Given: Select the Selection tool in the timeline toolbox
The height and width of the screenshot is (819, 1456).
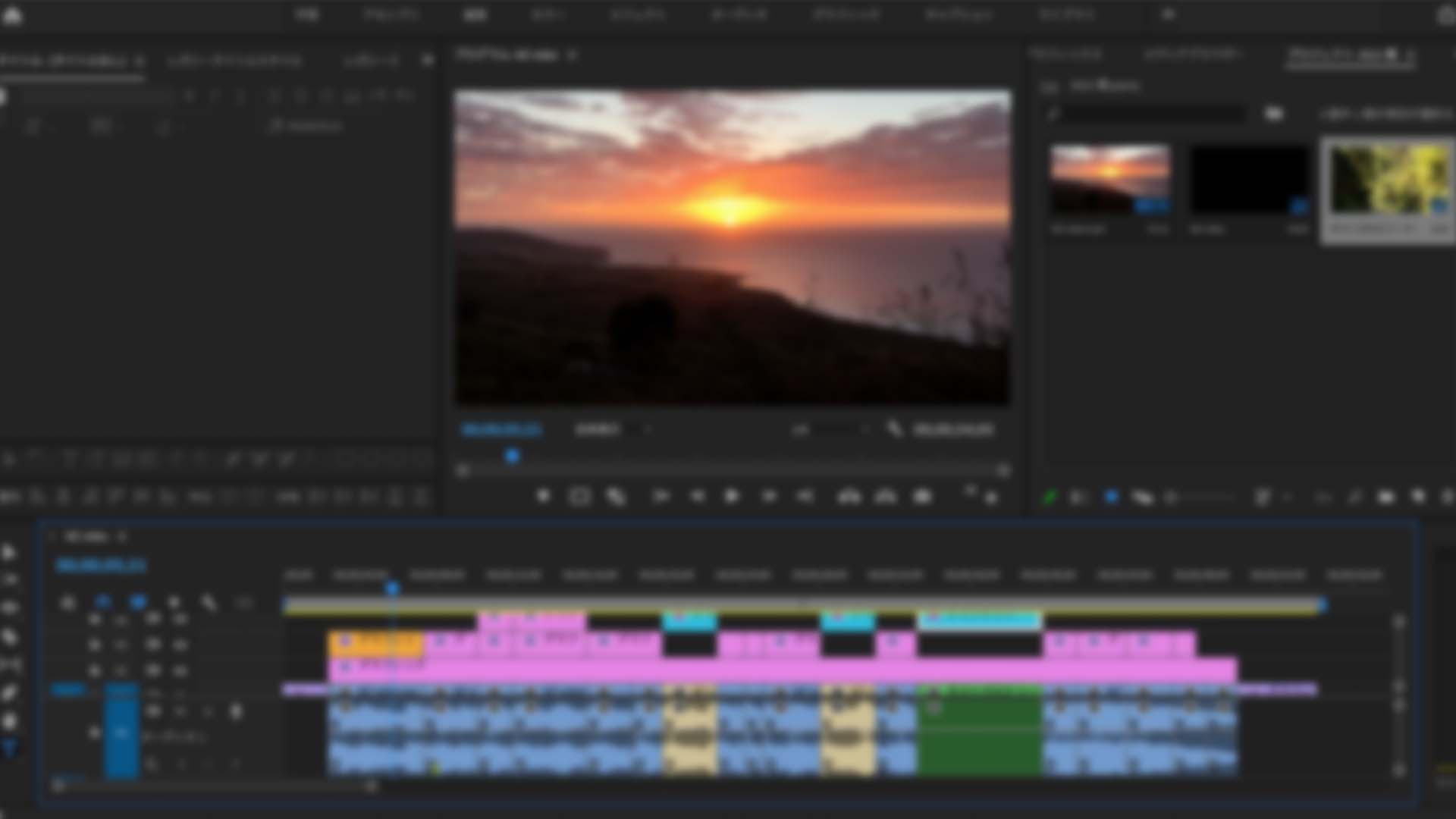Looking at the screenshot, I should coord(10,552).
